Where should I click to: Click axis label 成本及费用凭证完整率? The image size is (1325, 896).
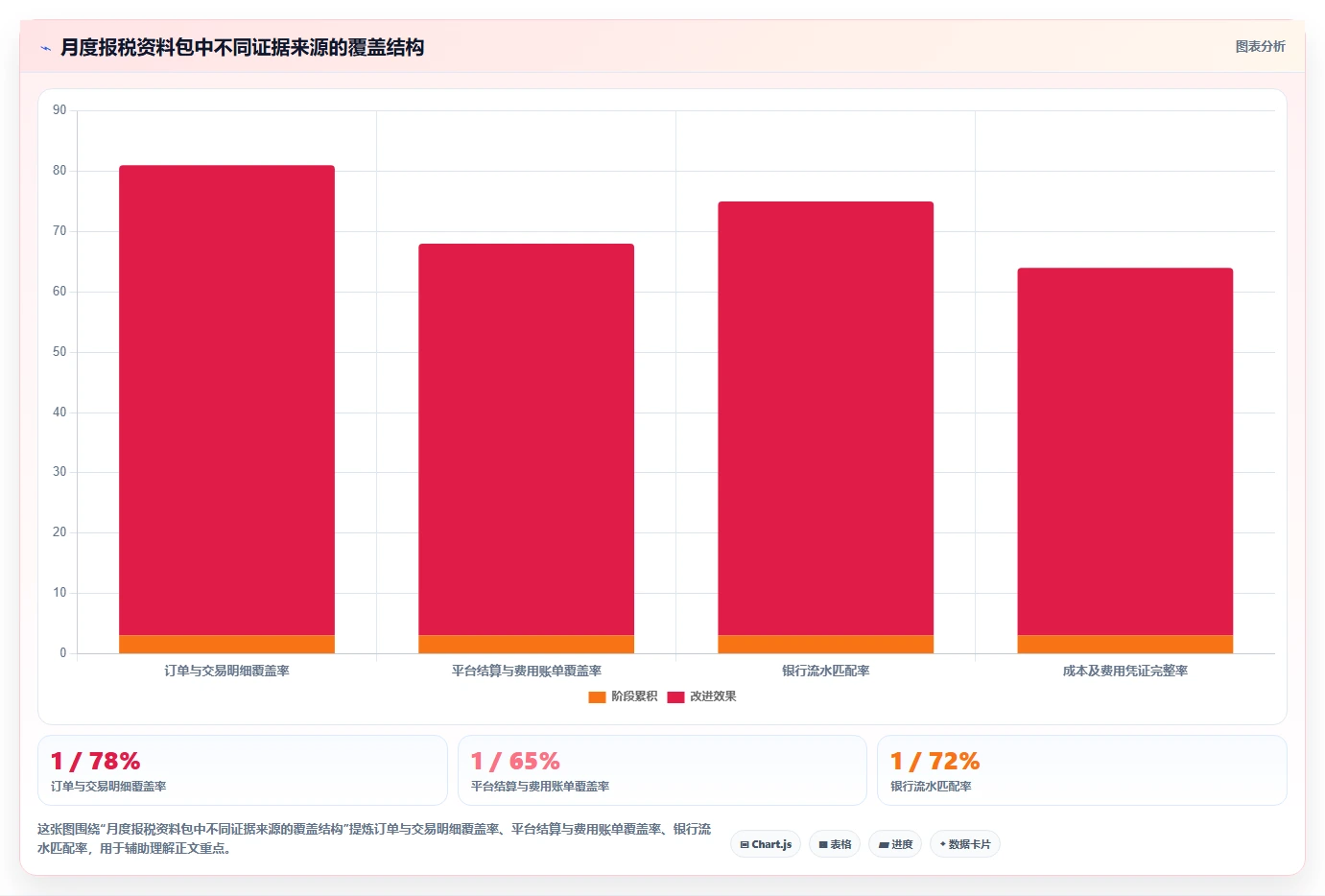coord(1124,671)
